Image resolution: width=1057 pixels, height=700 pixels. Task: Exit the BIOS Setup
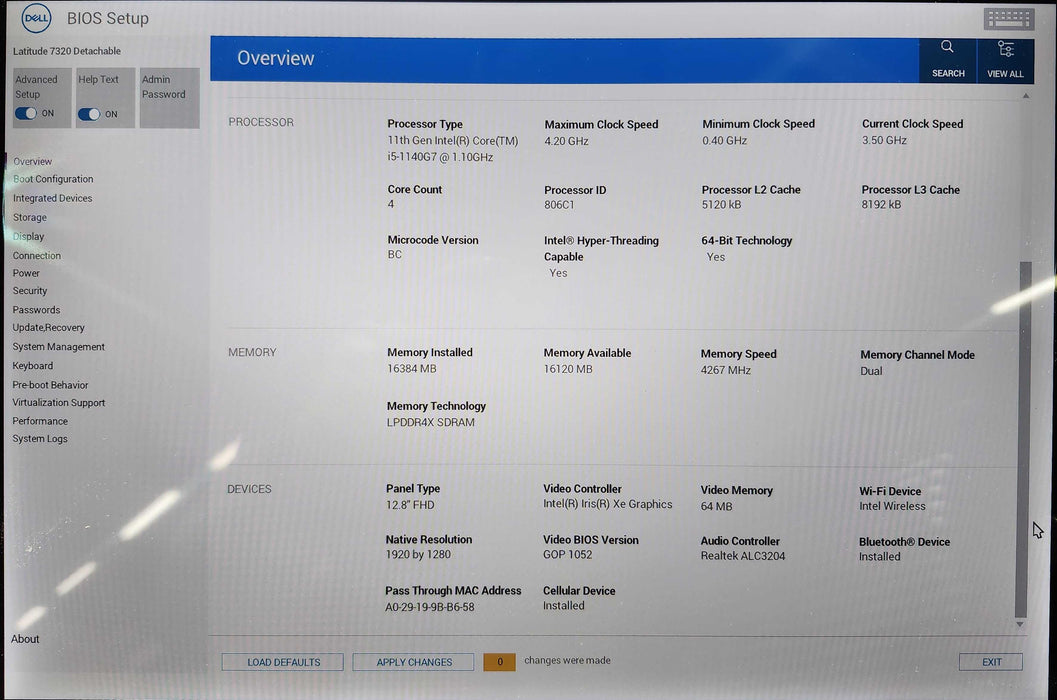click(990, 662)
